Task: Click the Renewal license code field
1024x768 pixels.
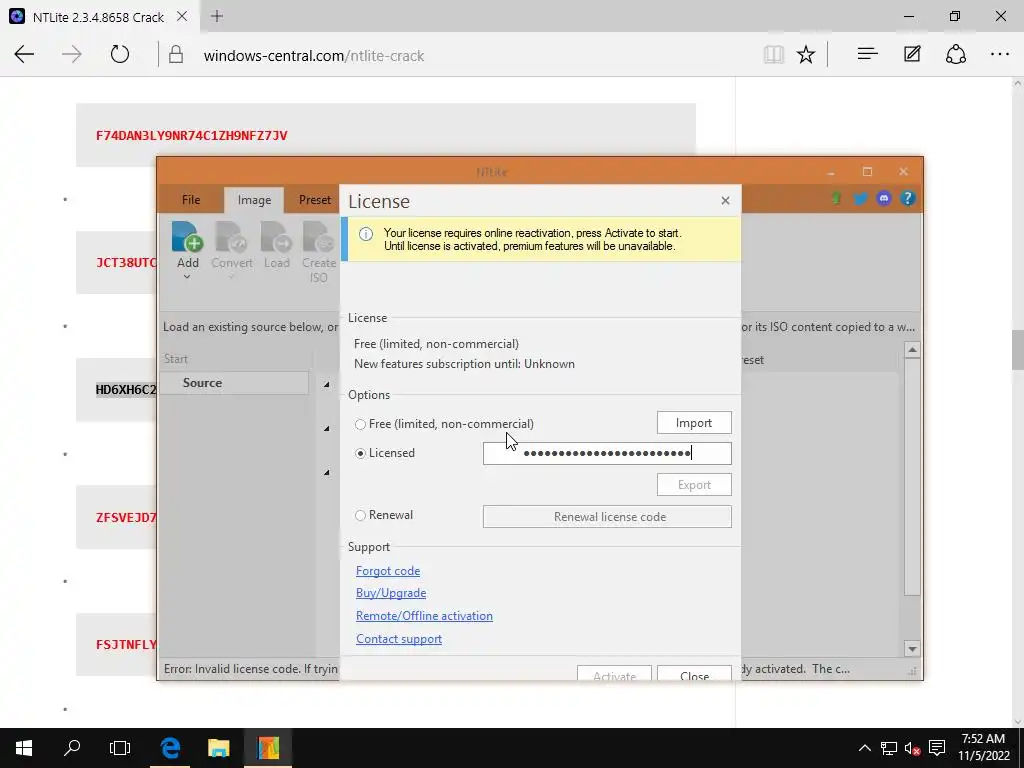Action: (607, 517)
